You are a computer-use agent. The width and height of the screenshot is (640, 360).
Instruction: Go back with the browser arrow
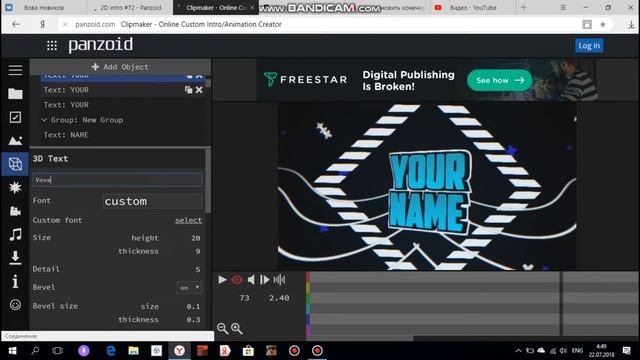coord(16,24)
